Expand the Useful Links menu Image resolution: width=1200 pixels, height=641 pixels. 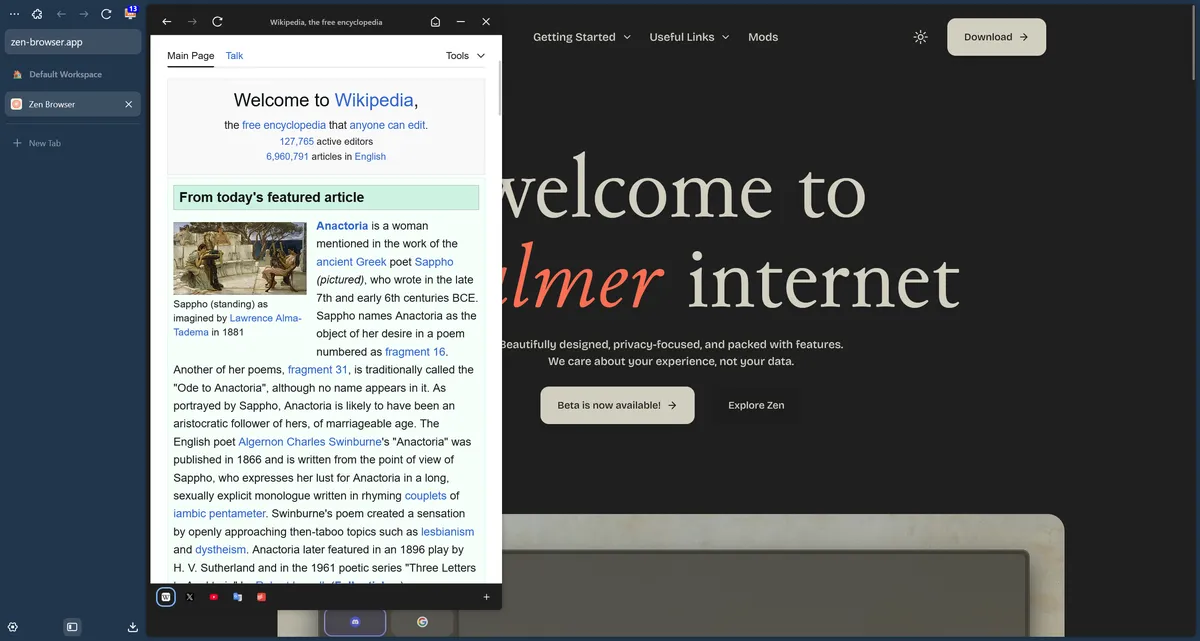690,37
